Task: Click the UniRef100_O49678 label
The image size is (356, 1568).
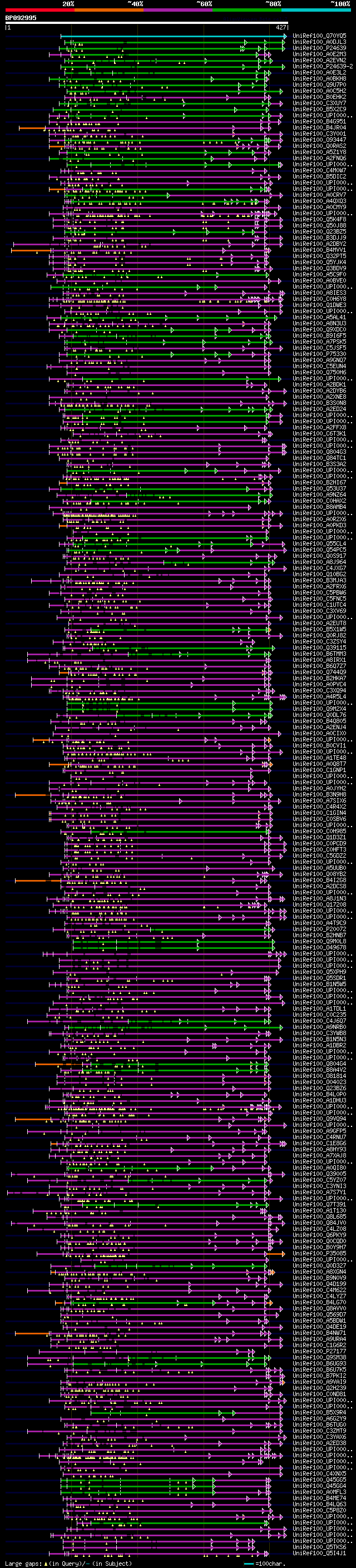Action: click(x=319, y=948)
